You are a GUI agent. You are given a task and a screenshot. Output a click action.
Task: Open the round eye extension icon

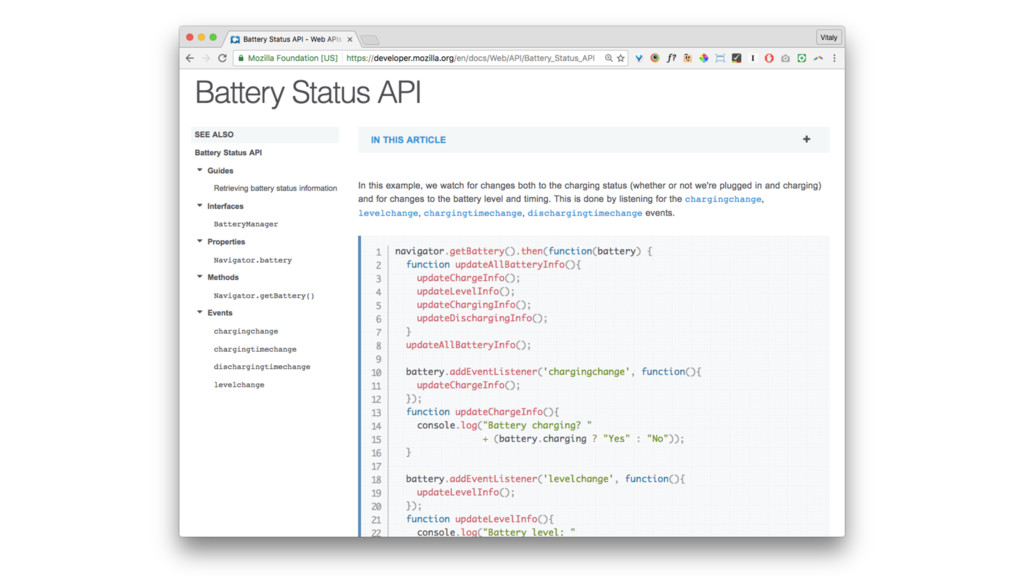[655, 58]
